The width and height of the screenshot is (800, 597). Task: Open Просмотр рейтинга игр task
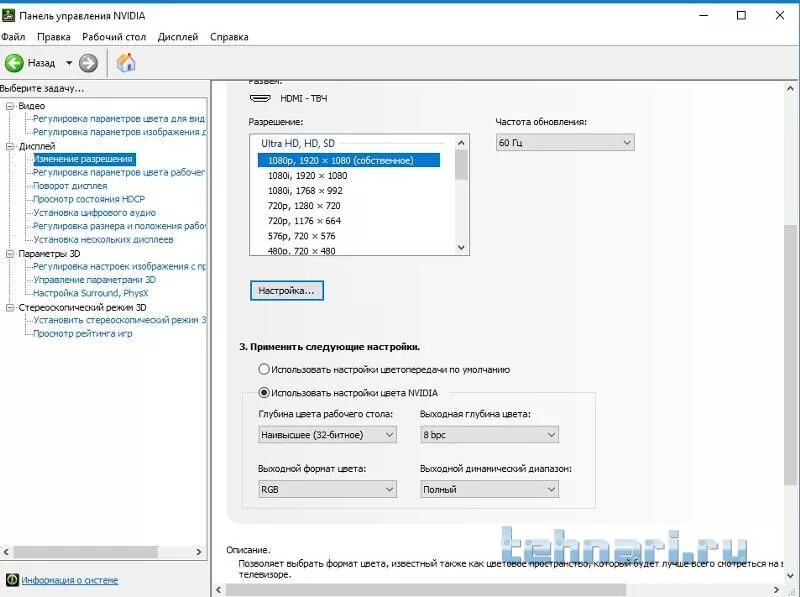[x=82, y=334]
